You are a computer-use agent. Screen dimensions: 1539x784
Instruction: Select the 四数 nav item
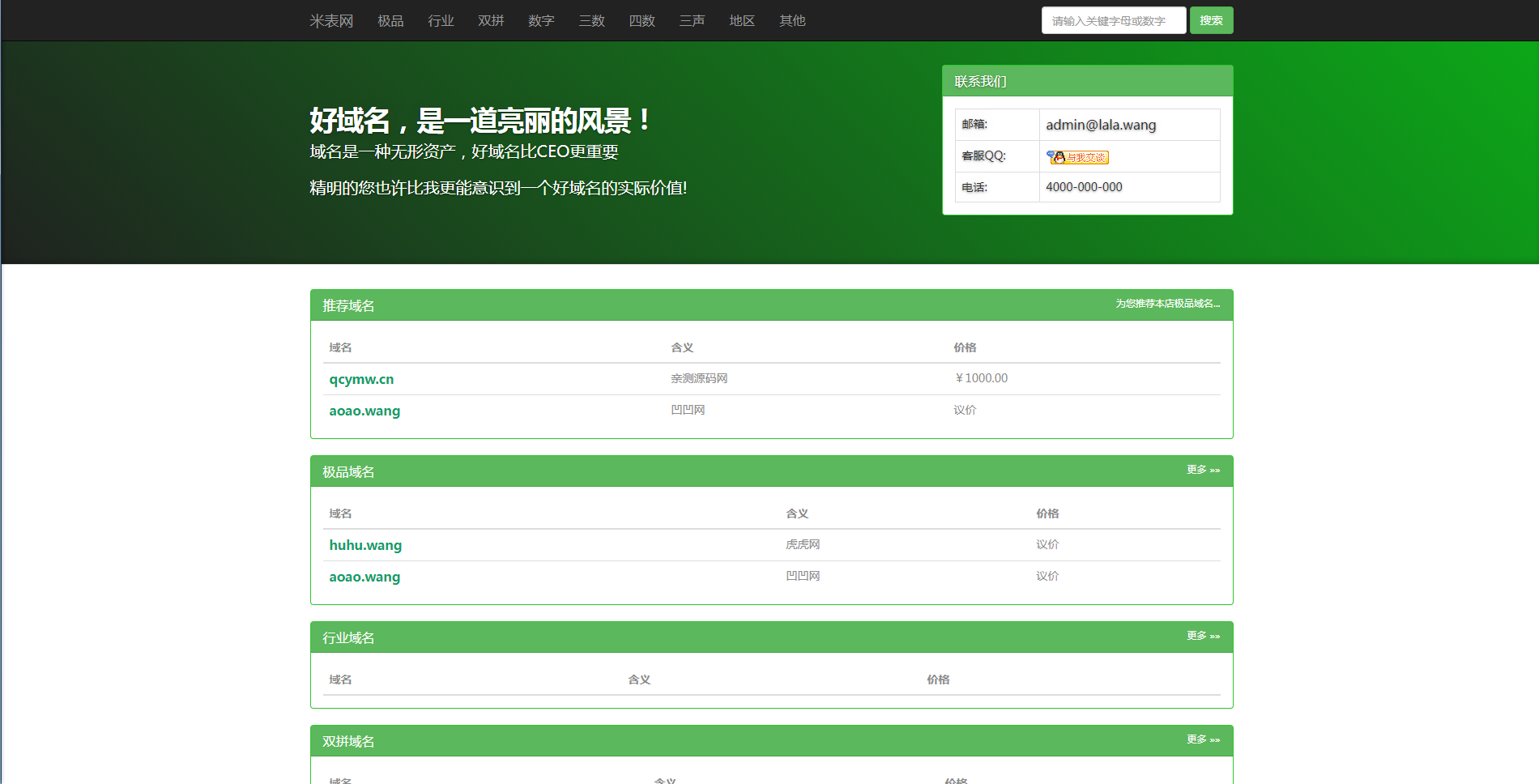pos(642,21)
